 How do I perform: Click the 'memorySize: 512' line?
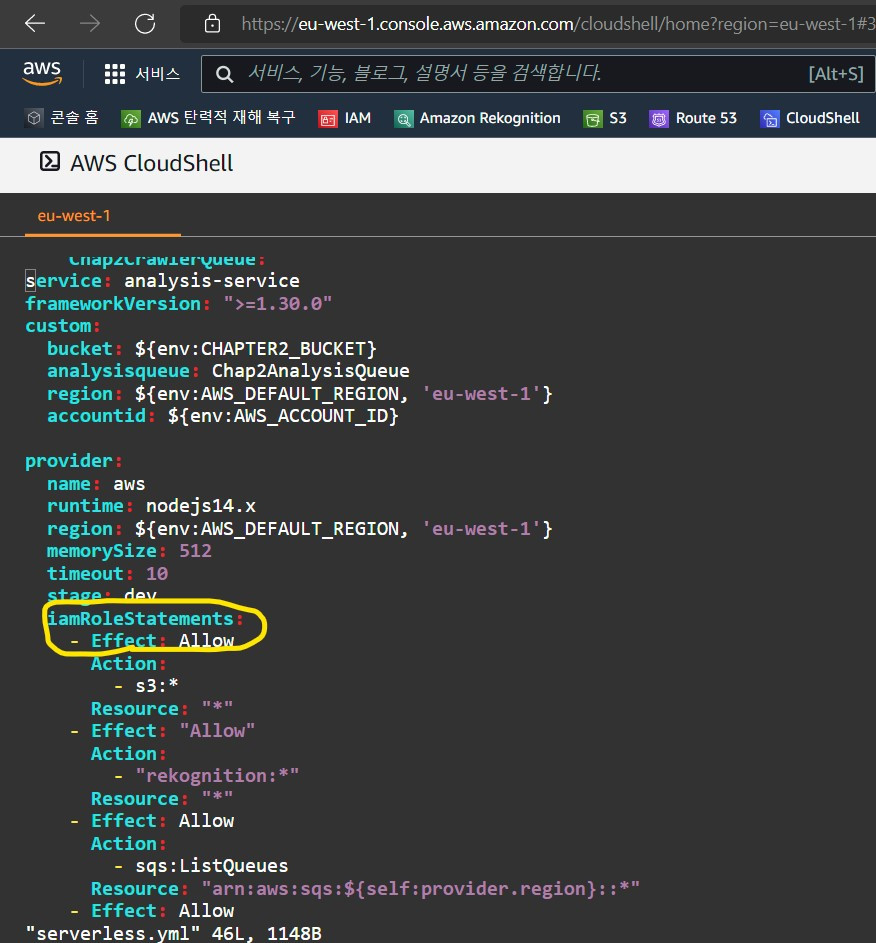click(x=129, y=551)
